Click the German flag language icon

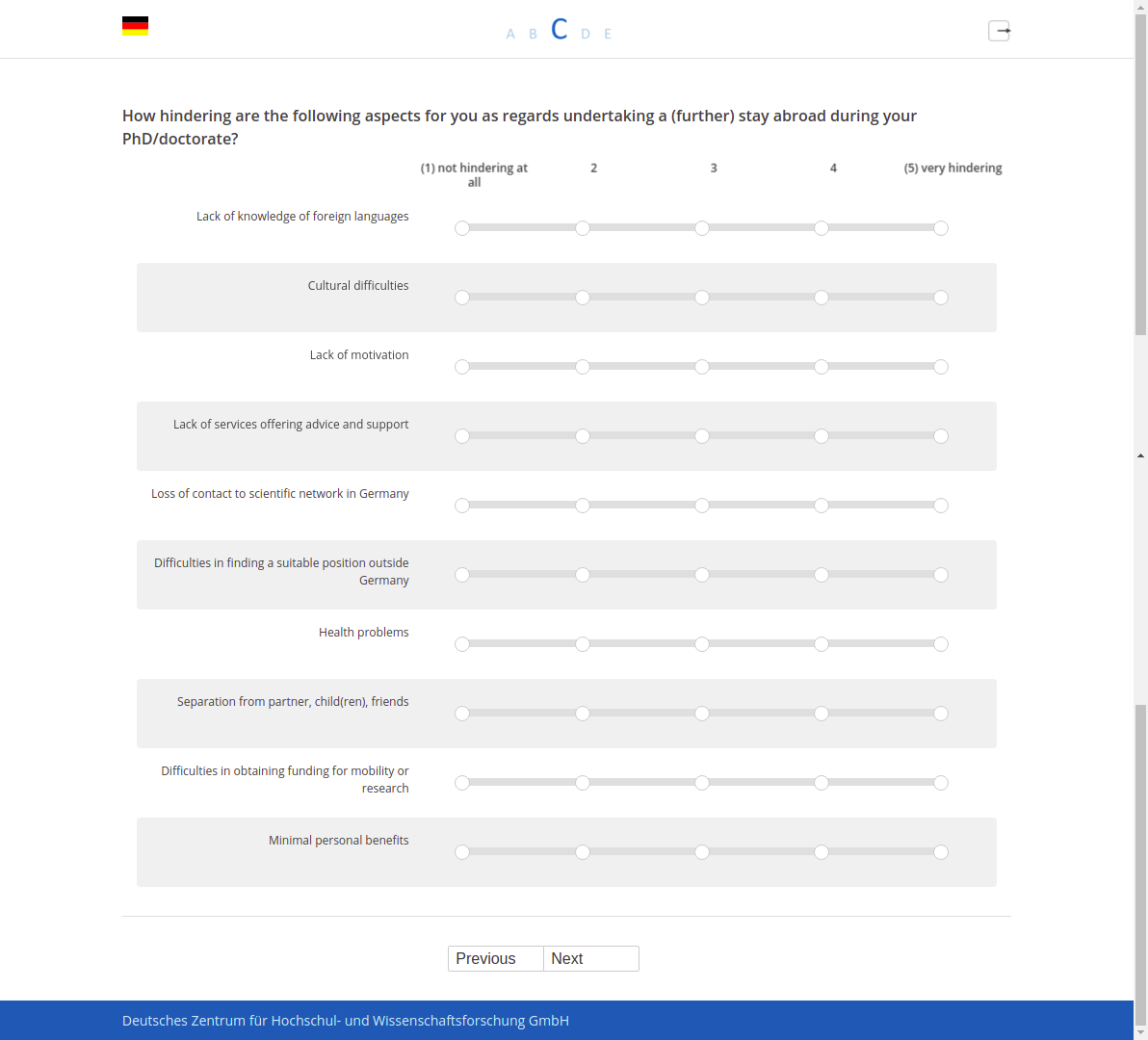tap(136, 26)
